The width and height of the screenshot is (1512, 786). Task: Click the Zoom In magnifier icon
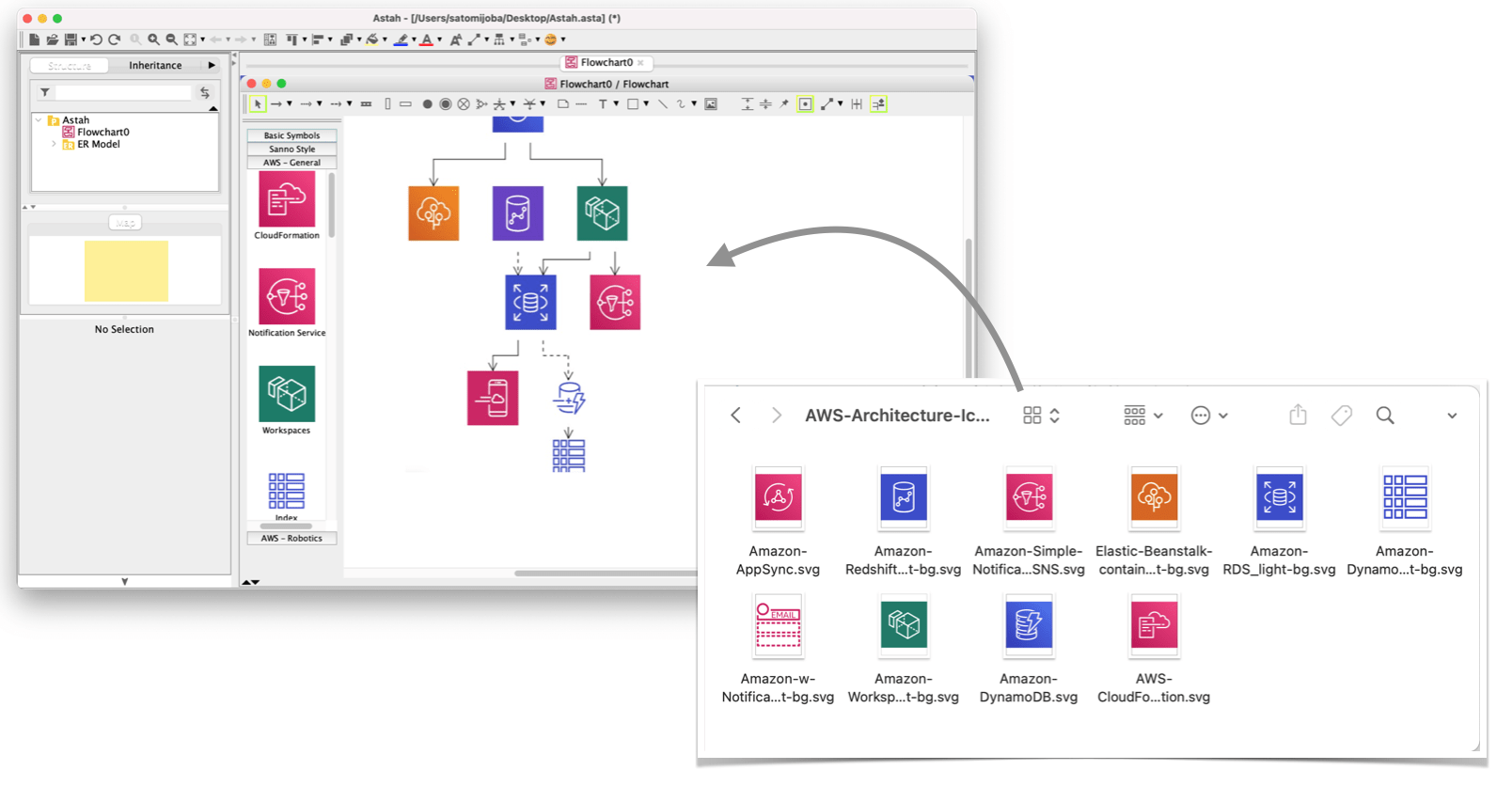[x=153, y=39]
